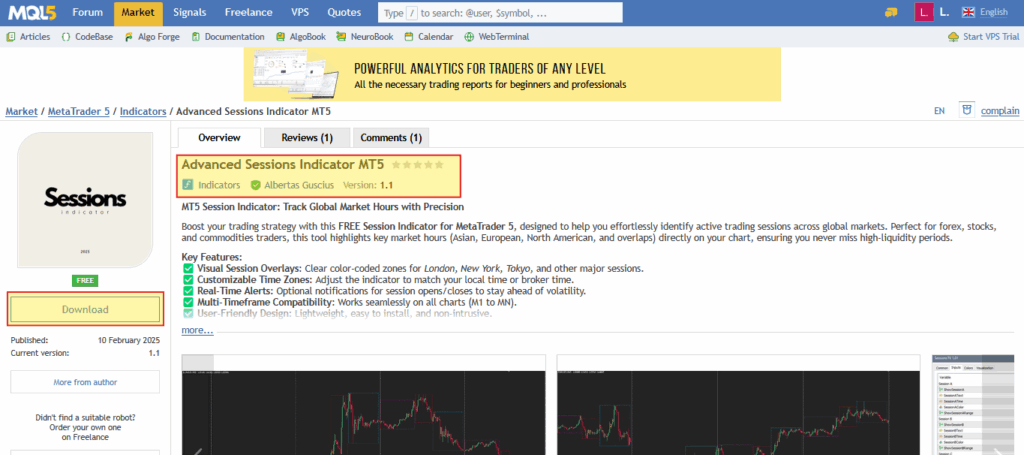Image resolution: width=1024 pixels, height=455 pixels.
Task: Expand description with the more… link
Action: (197, 330)
